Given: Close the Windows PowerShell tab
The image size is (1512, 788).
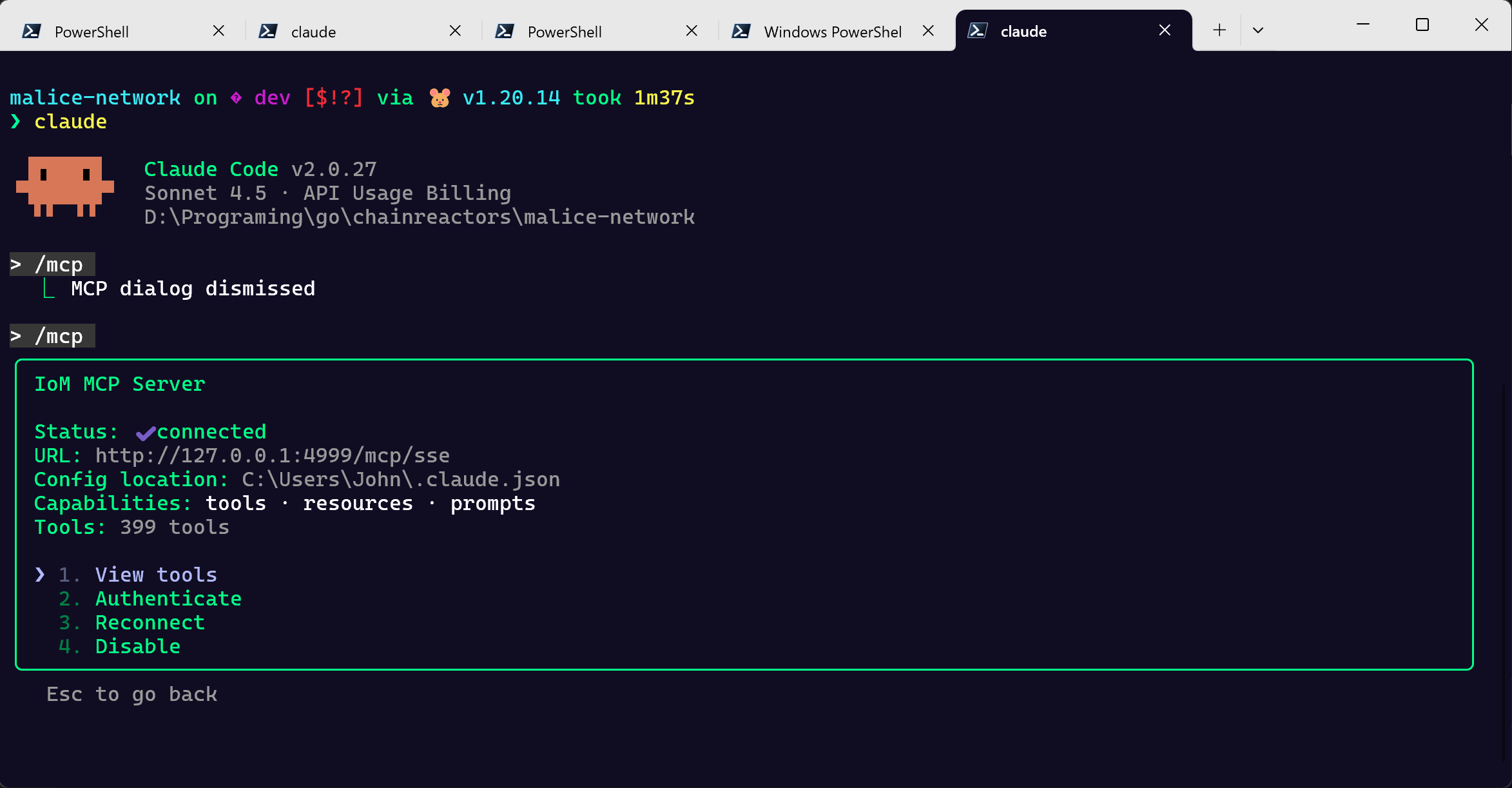Looking at the screenshot, I should (928, 31).
